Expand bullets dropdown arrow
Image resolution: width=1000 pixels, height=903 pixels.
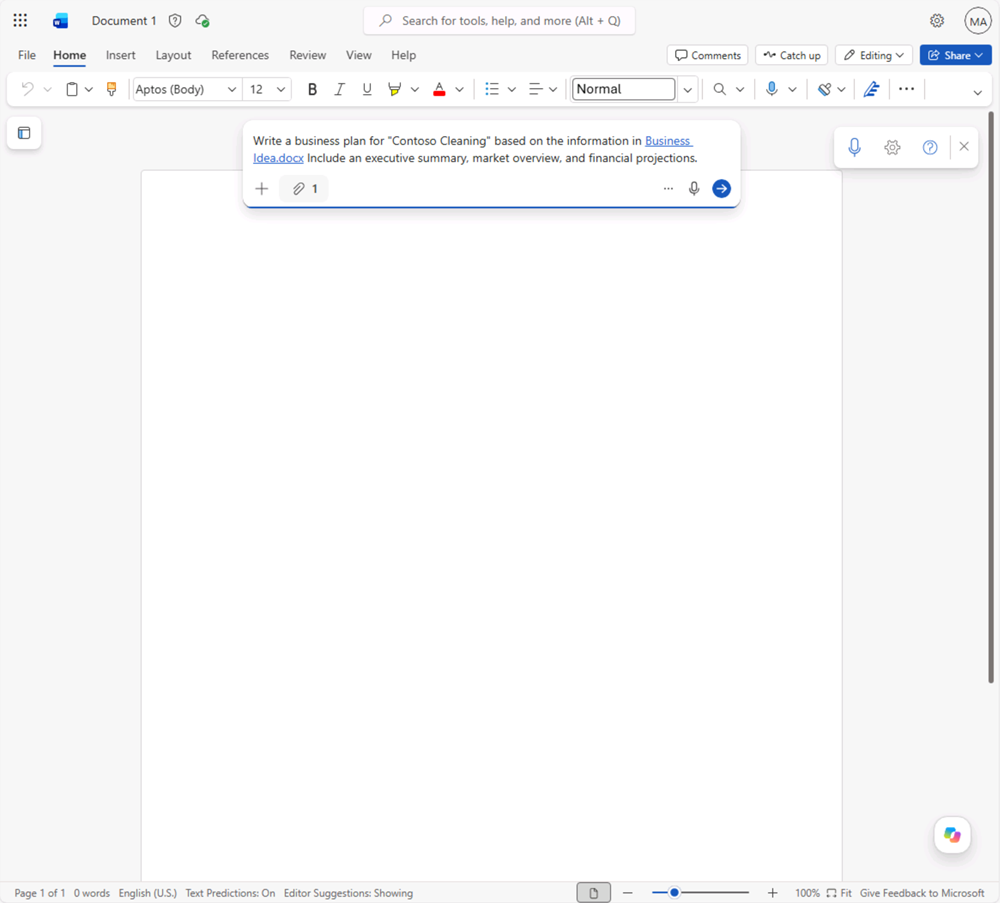511,89
